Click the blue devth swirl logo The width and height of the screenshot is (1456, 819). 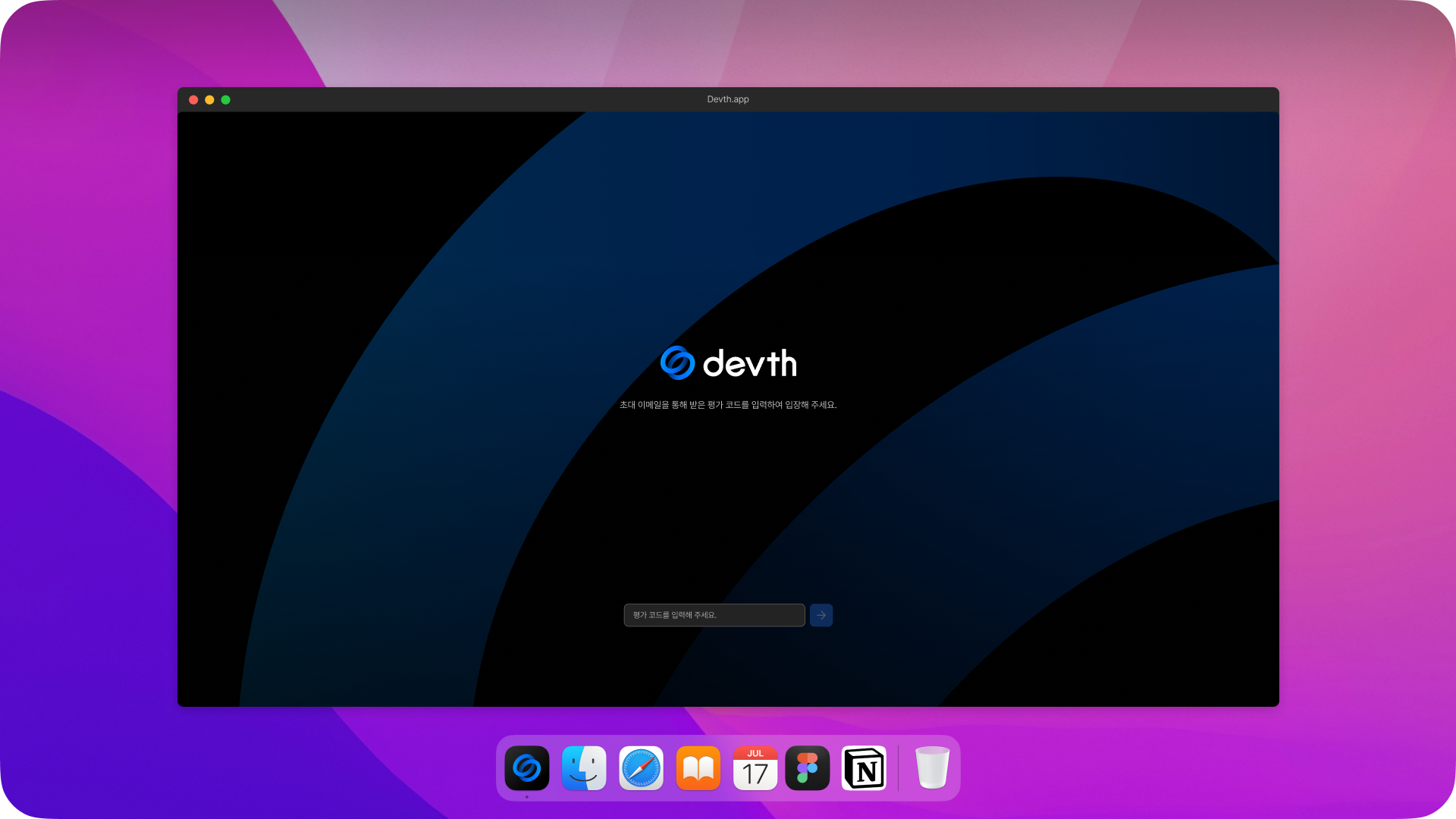click(677, 362)
